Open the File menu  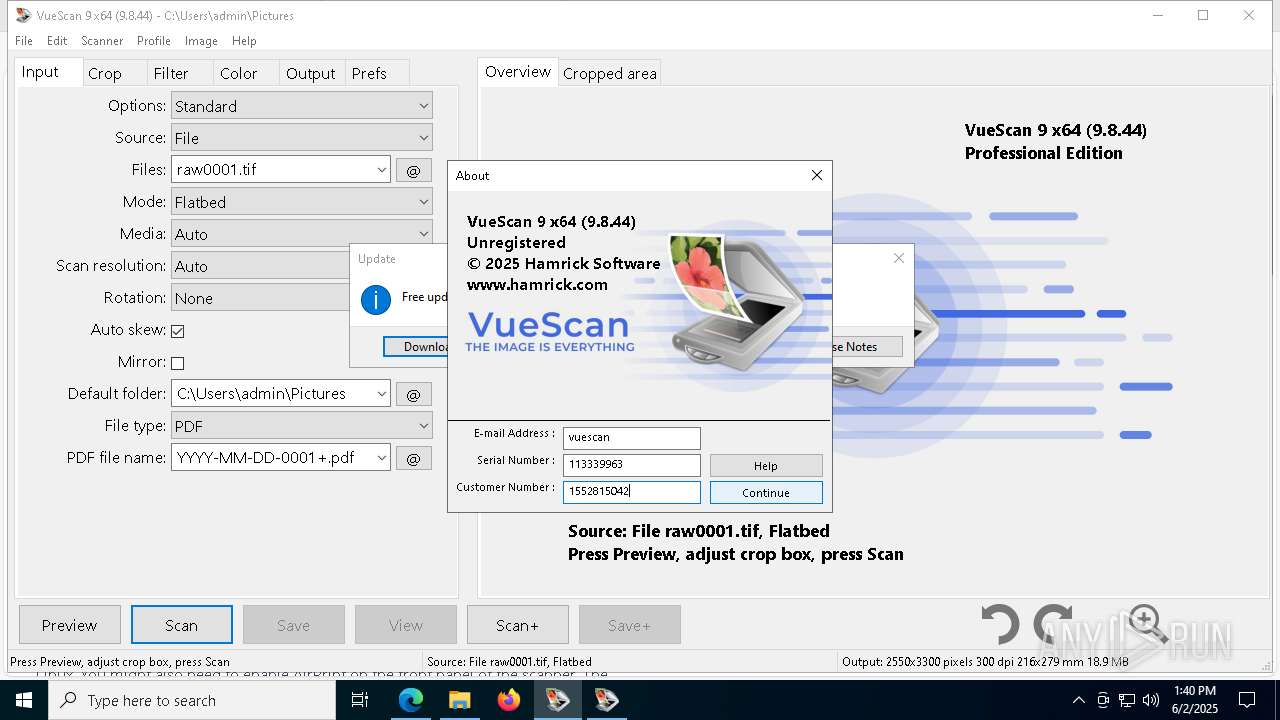pyautogui.click(x=24, y=41)
